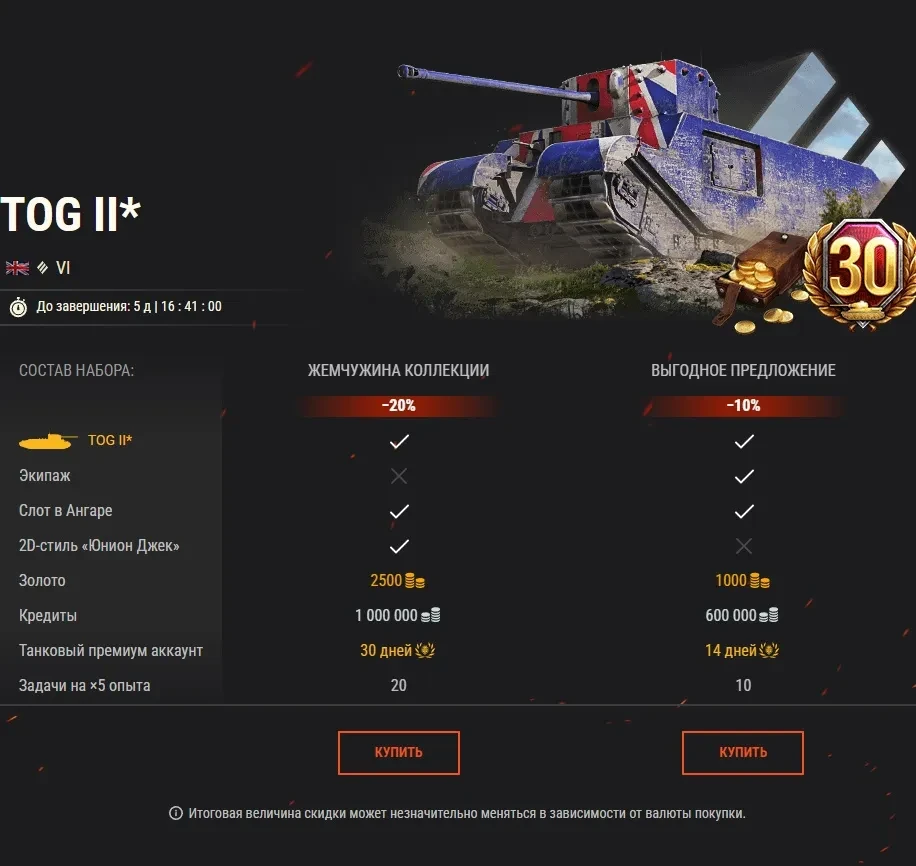Click the Экипаж cross mark in the Жемчужина column
This screenshot has width=916, height=866.
(x=399, y=476)
